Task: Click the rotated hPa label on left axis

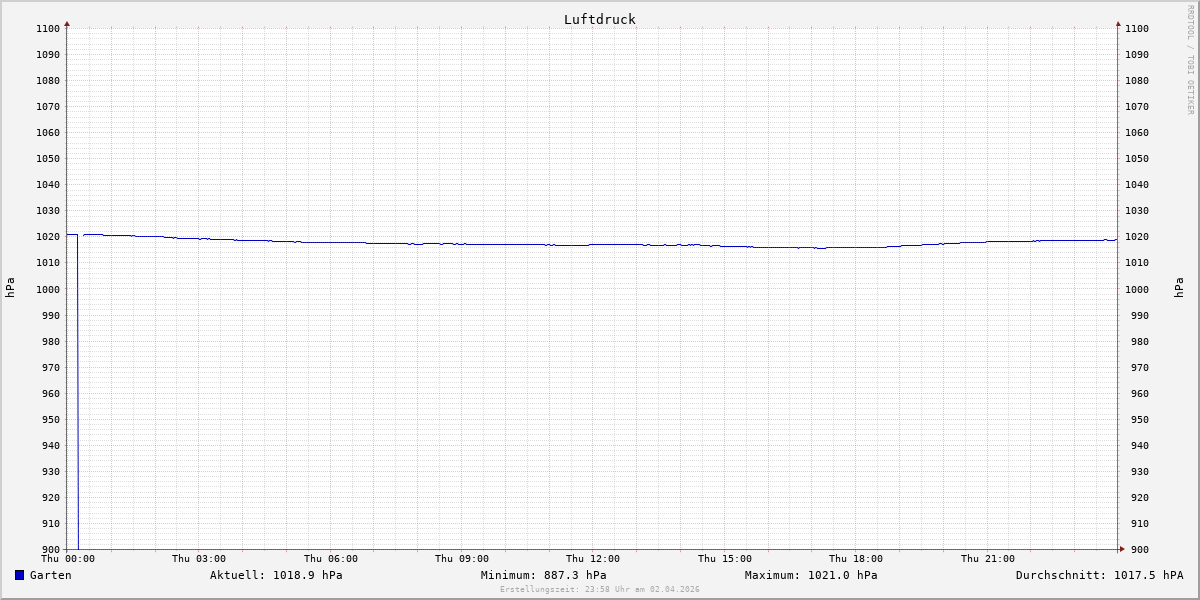Action: click(x=10, y=288)
